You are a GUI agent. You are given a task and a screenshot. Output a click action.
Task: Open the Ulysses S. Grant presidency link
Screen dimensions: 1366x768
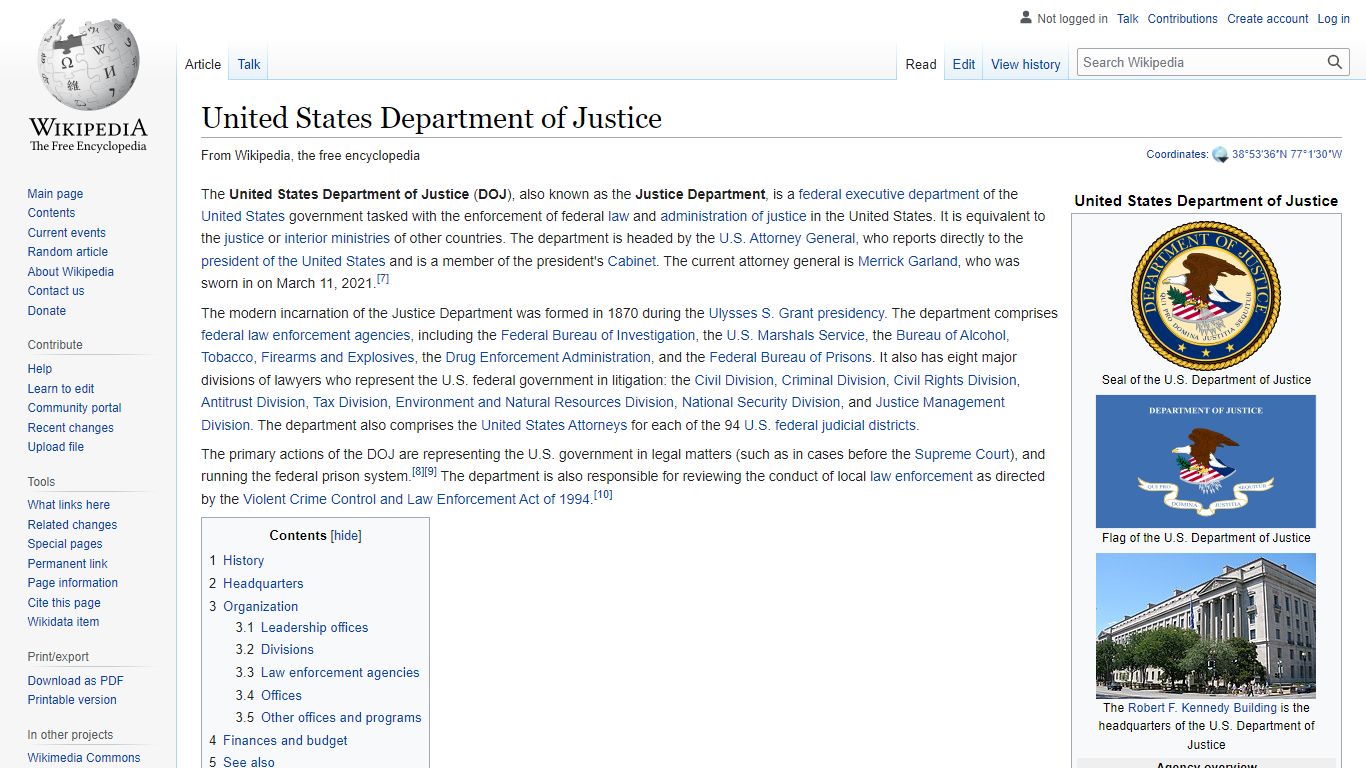point(796,313)
